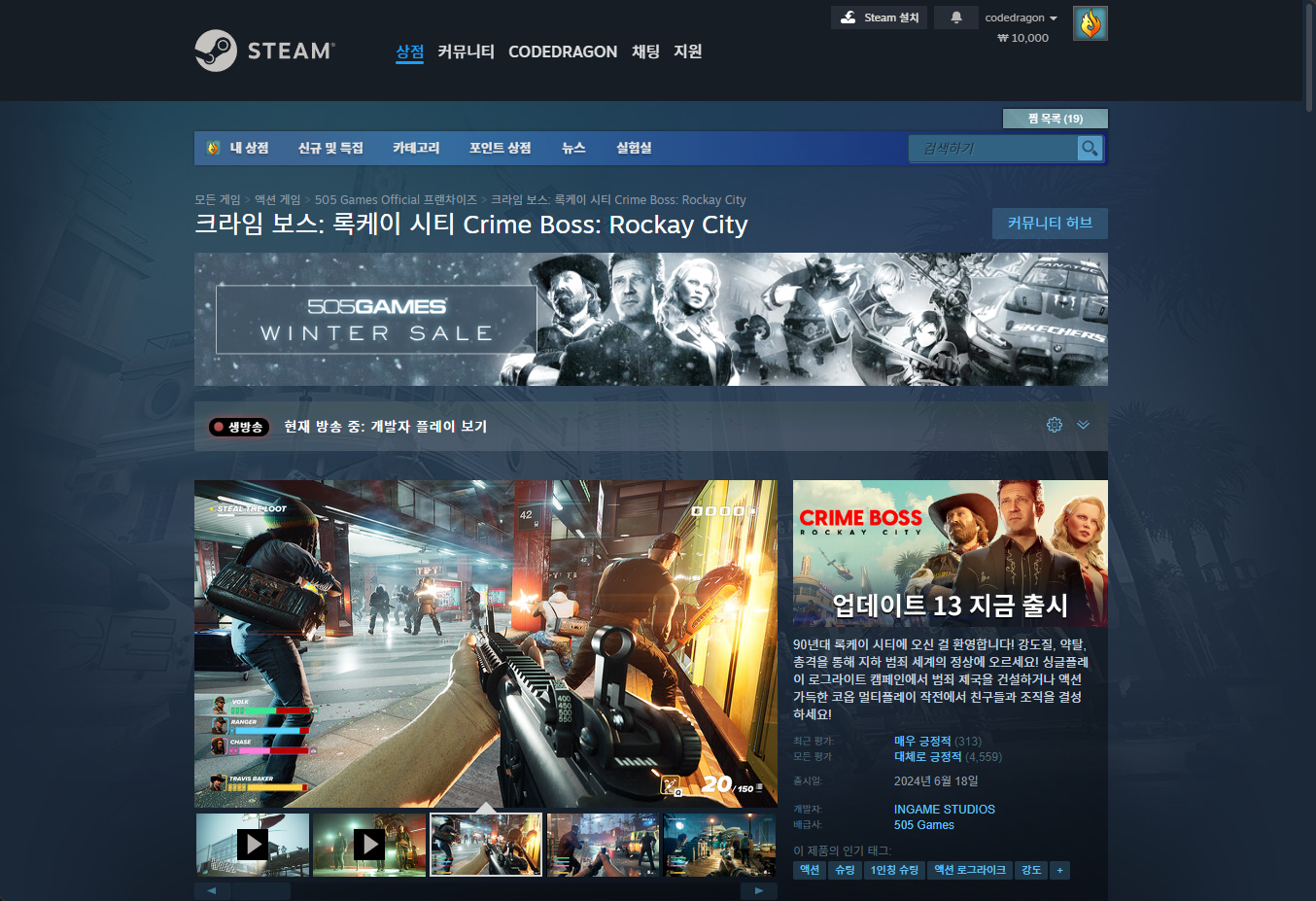
Task: Click the 1인칭 슈팅 tag
Action: click(894, 870)
